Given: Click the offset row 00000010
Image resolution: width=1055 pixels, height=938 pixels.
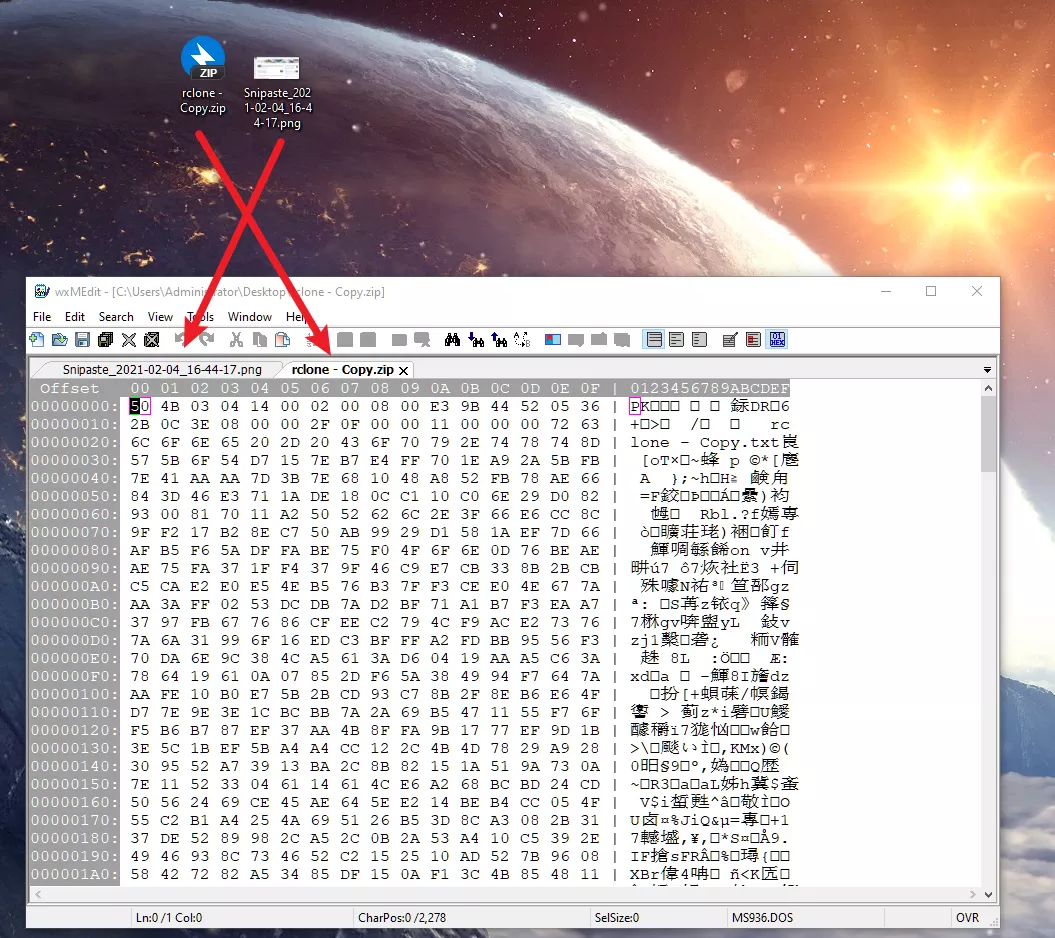Looking at the screenshot, I should 74,425.
